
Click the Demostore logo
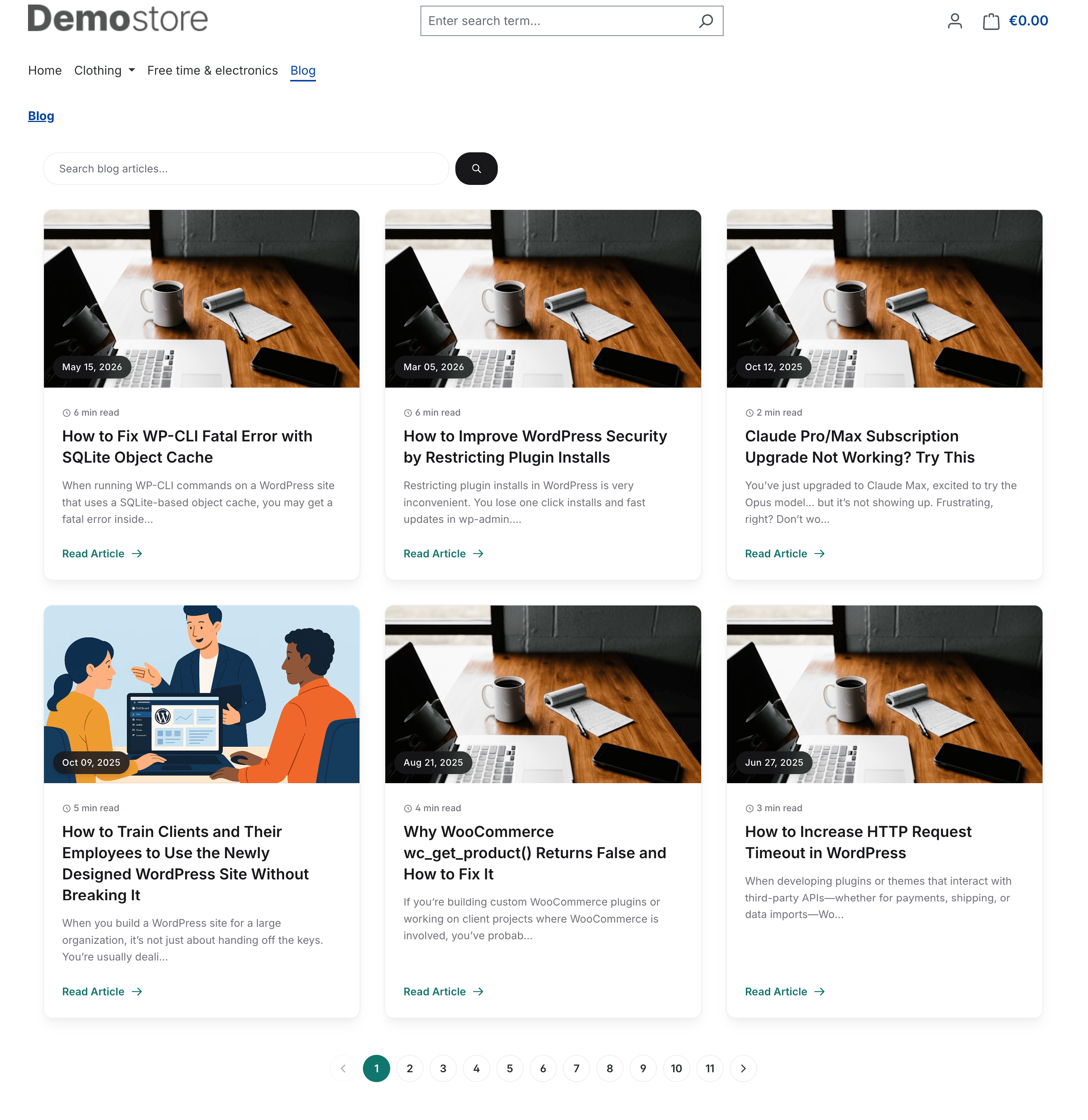(x=118, y=18)
